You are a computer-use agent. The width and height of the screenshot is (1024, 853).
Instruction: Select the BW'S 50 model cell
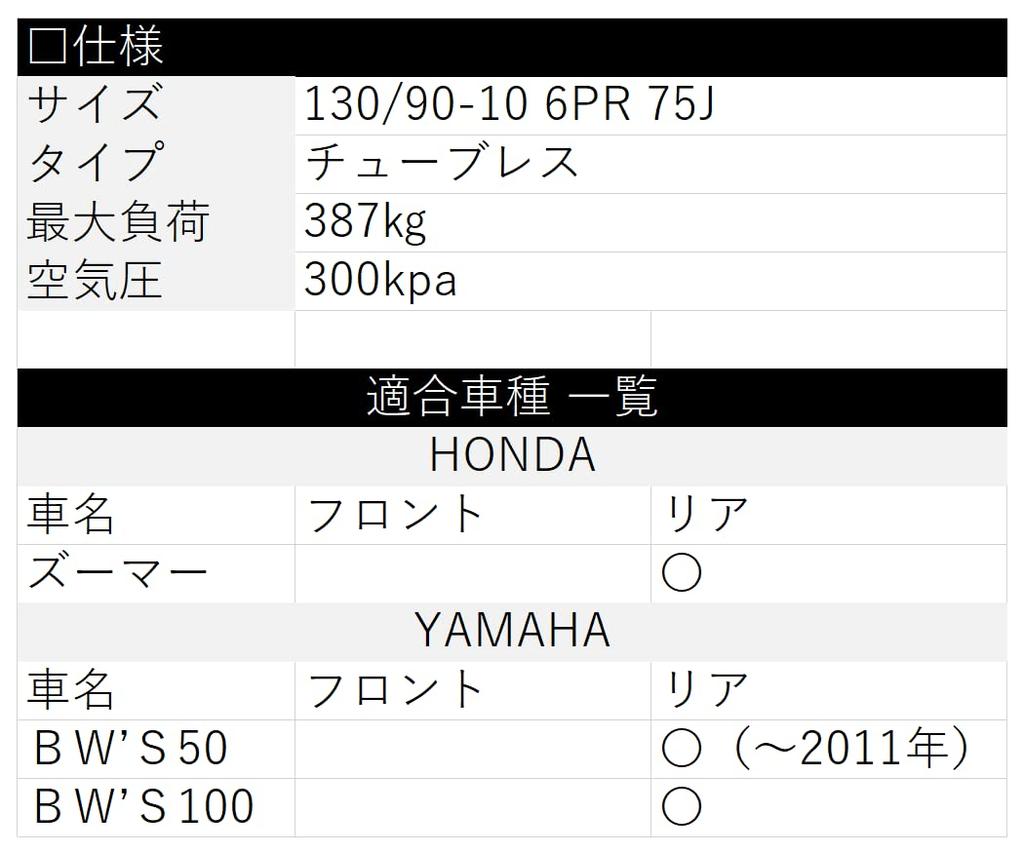[130, 749]
